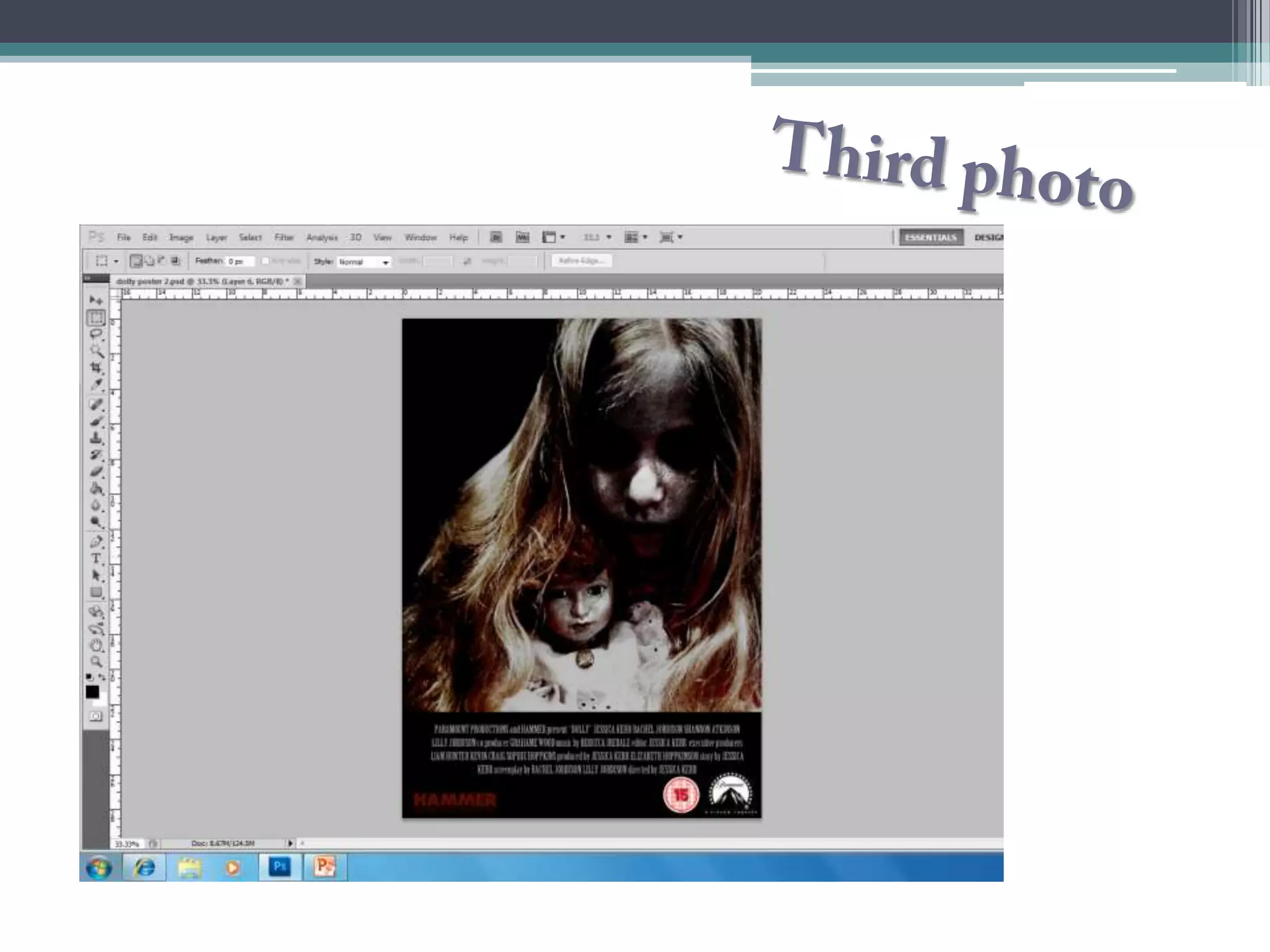Open the tool preset picker arrow

(x=116, y=262)
